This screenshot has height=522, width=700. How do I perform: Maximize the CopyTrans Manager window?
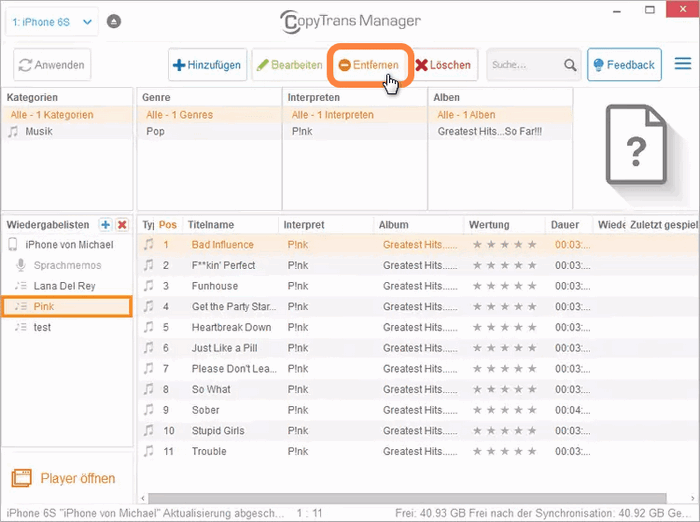650,10
